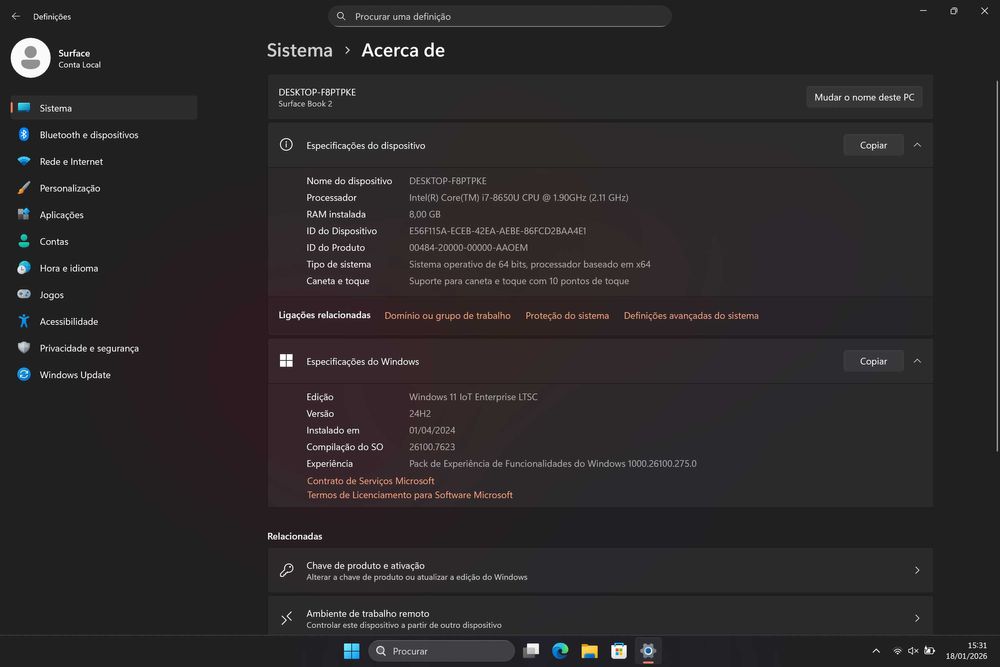This screenshot has height=667, width=1000.
Task: Click the muted volume tray icon
Action: pos(913,651)
